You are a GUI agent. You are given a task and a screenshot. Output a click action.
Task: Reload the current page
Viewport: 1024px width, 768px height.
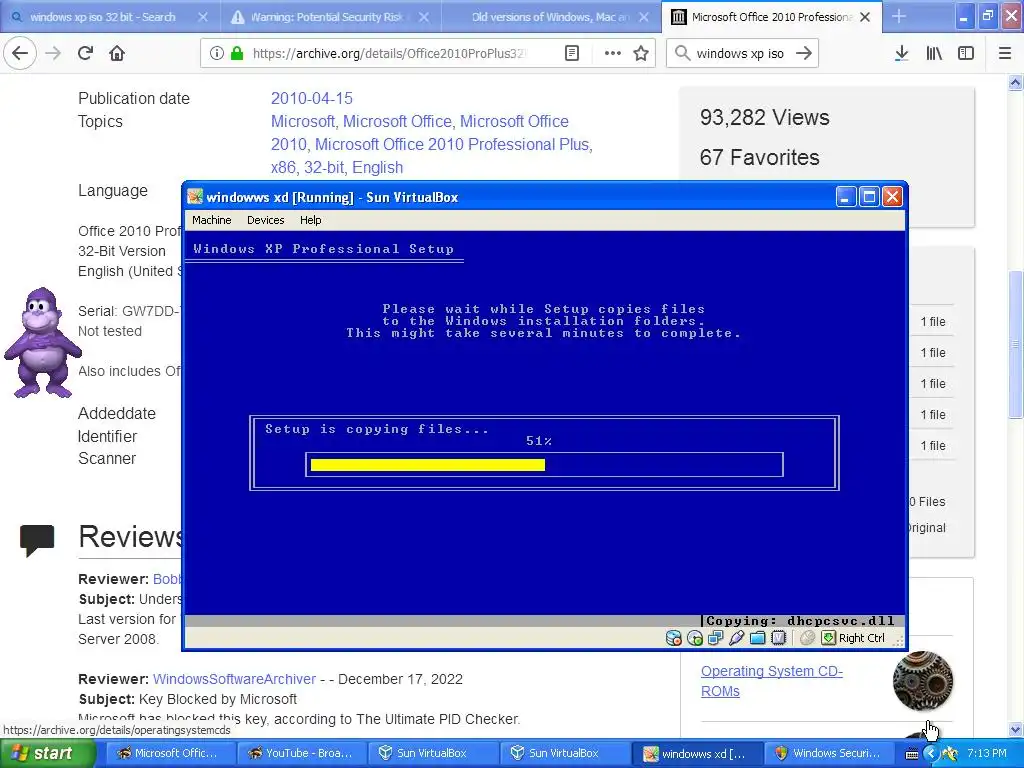point(86,53)
